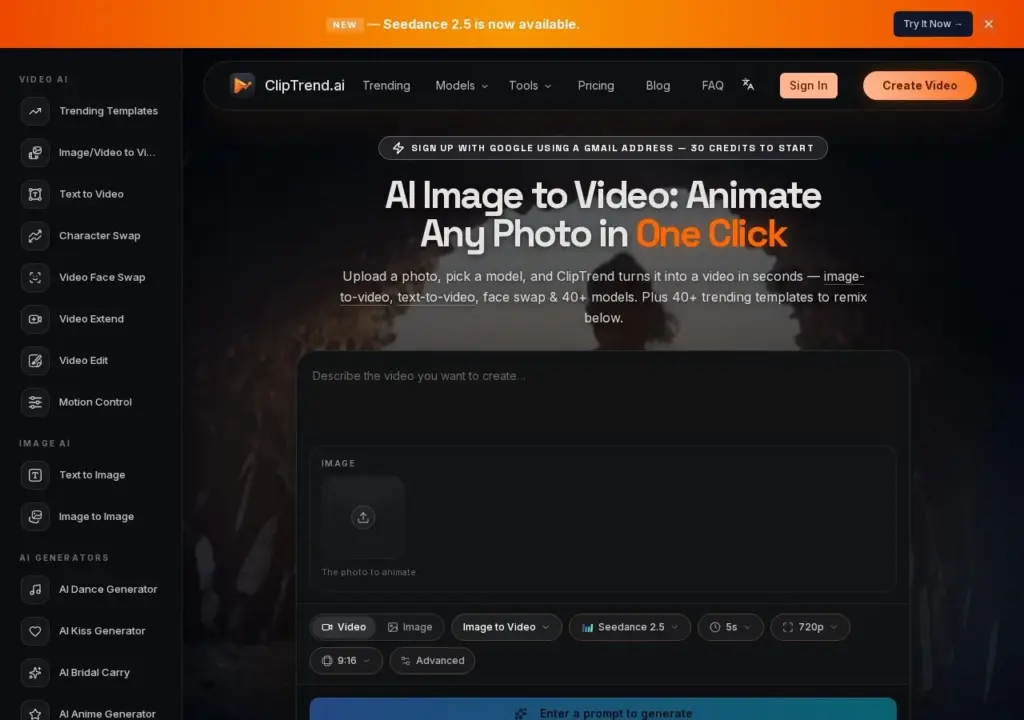Open the language translation icon

[748, 84]
